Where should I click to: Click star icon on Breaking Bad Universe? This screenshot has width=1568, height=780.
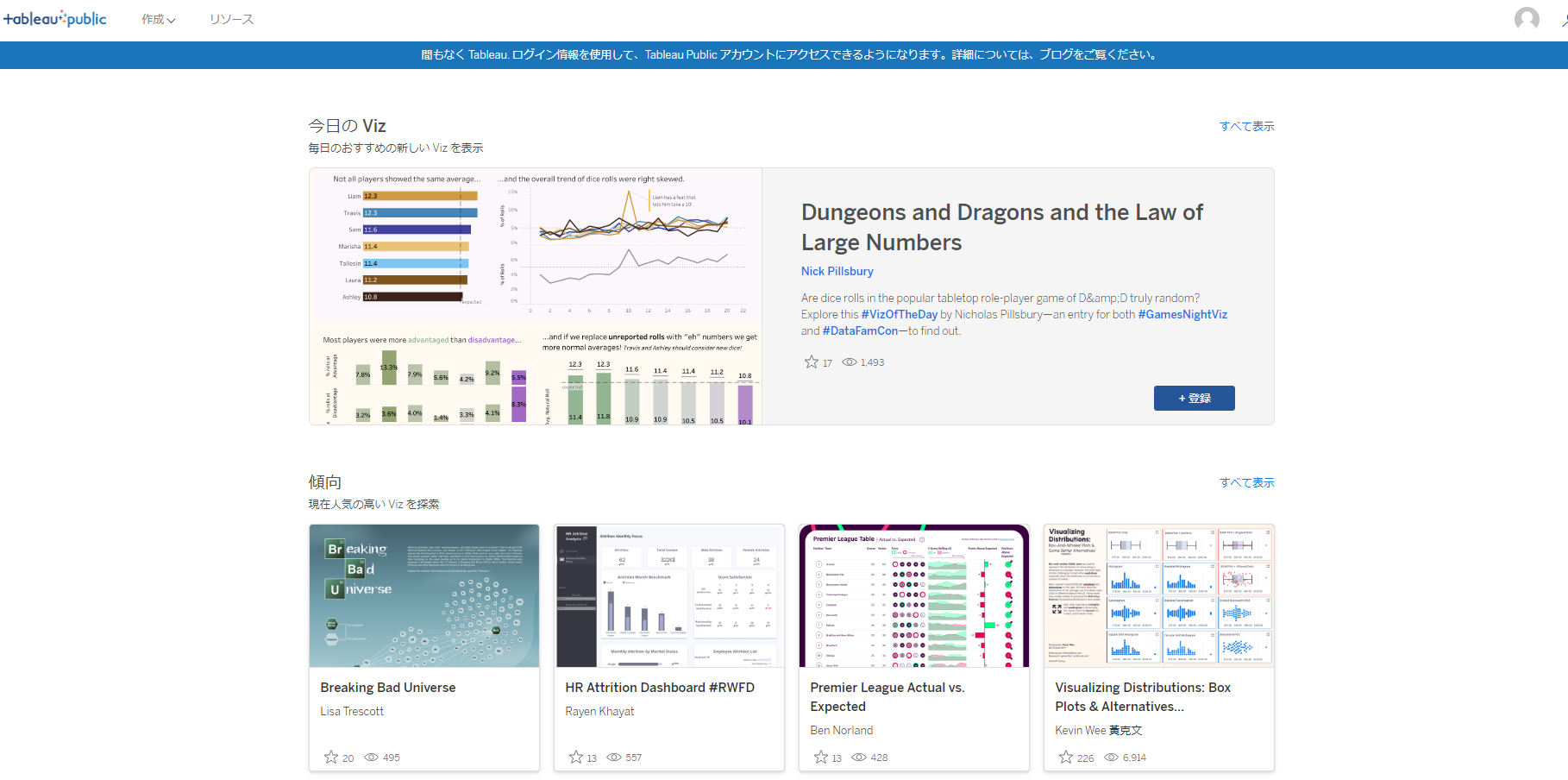(x=331, y=758)
